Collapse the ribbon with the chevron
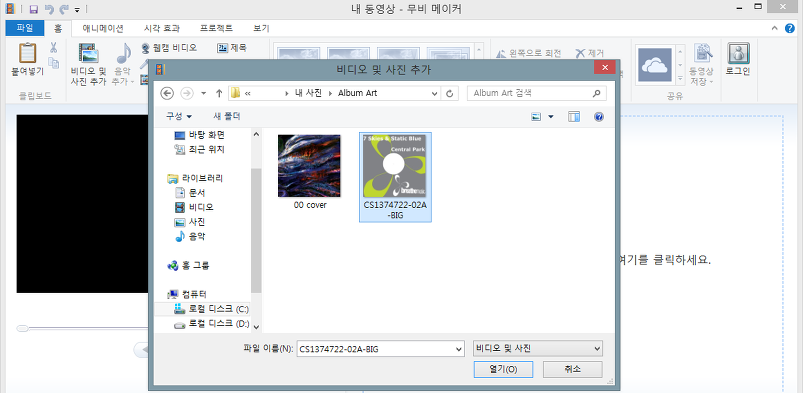 [775, 29]
